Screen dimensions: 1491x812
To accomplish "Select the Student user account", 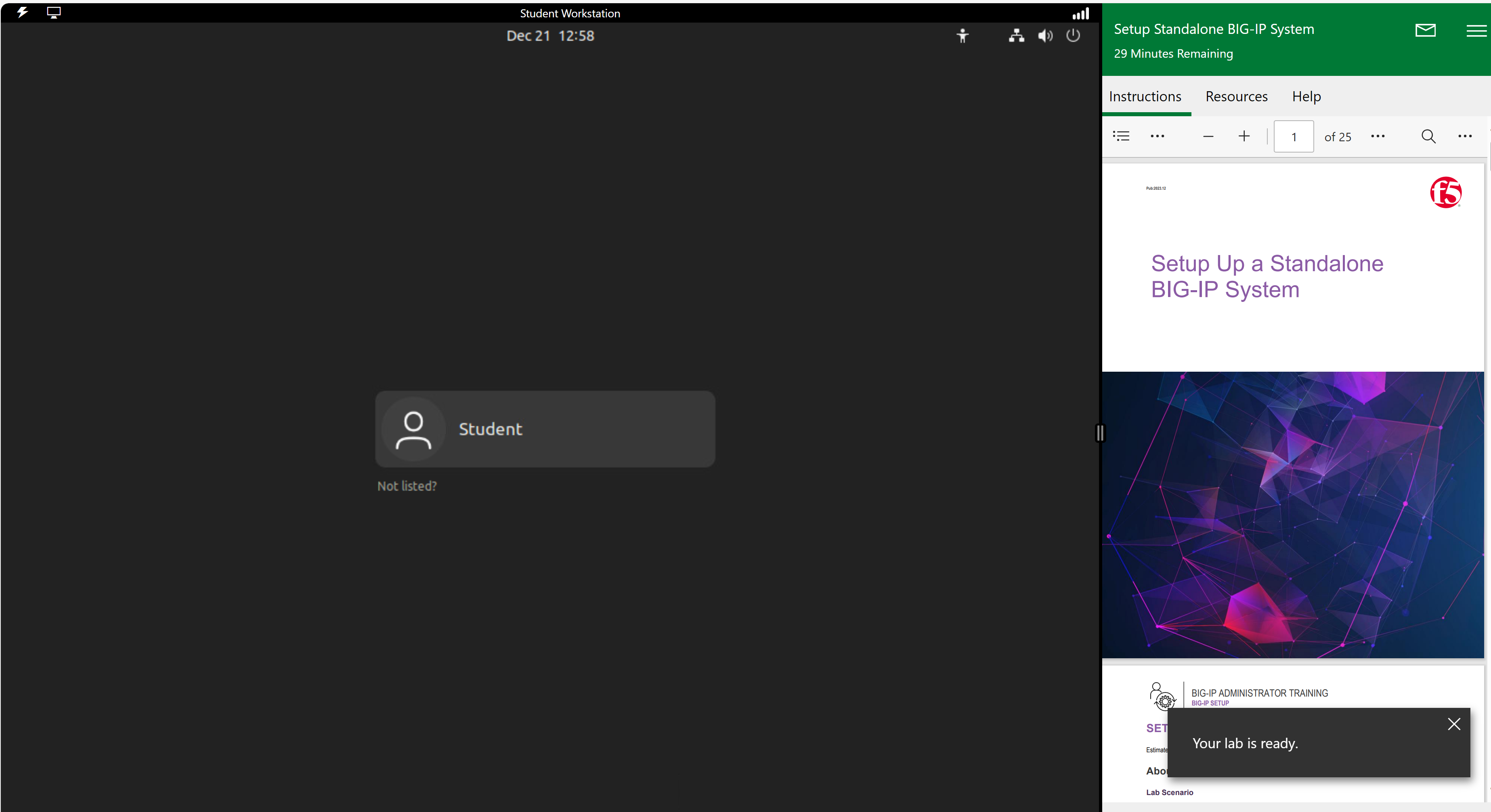I will (x=545, y=428).
